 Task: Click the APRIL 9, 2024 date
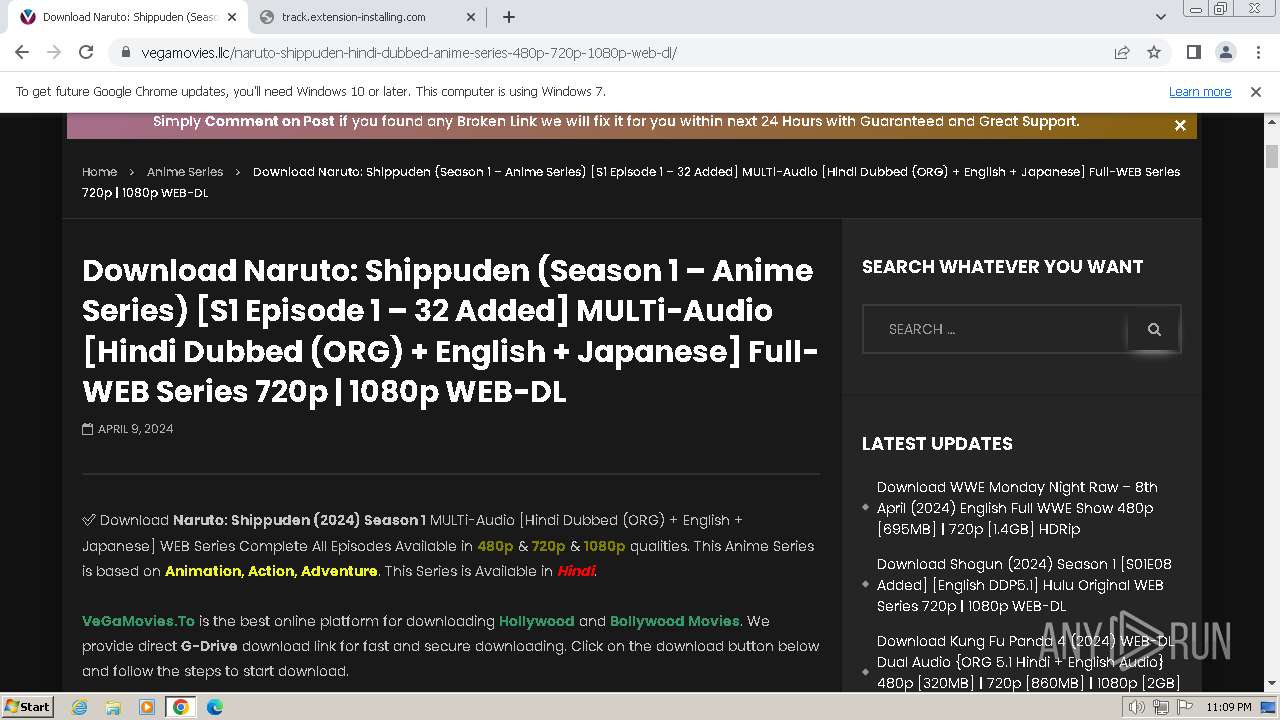(x=135, y=429)
